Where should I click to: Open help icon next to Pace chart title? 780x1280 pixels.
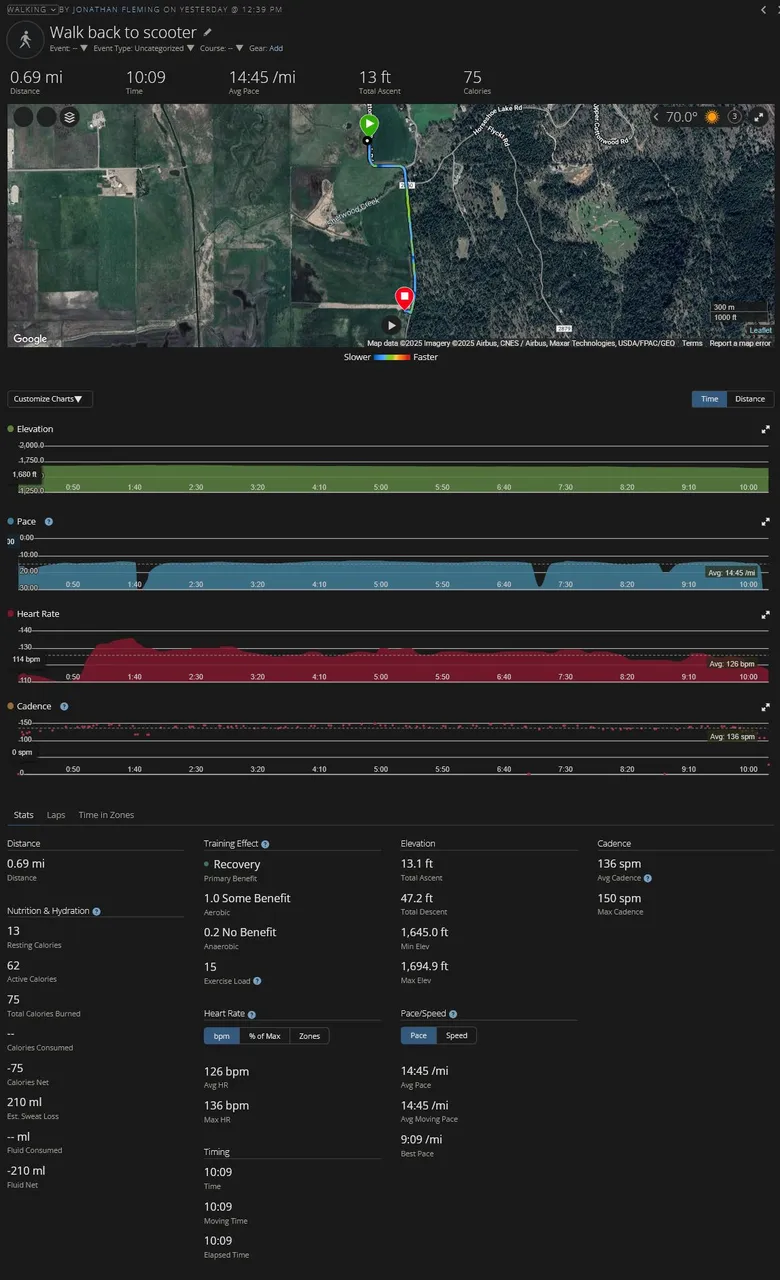coord(49,521)
